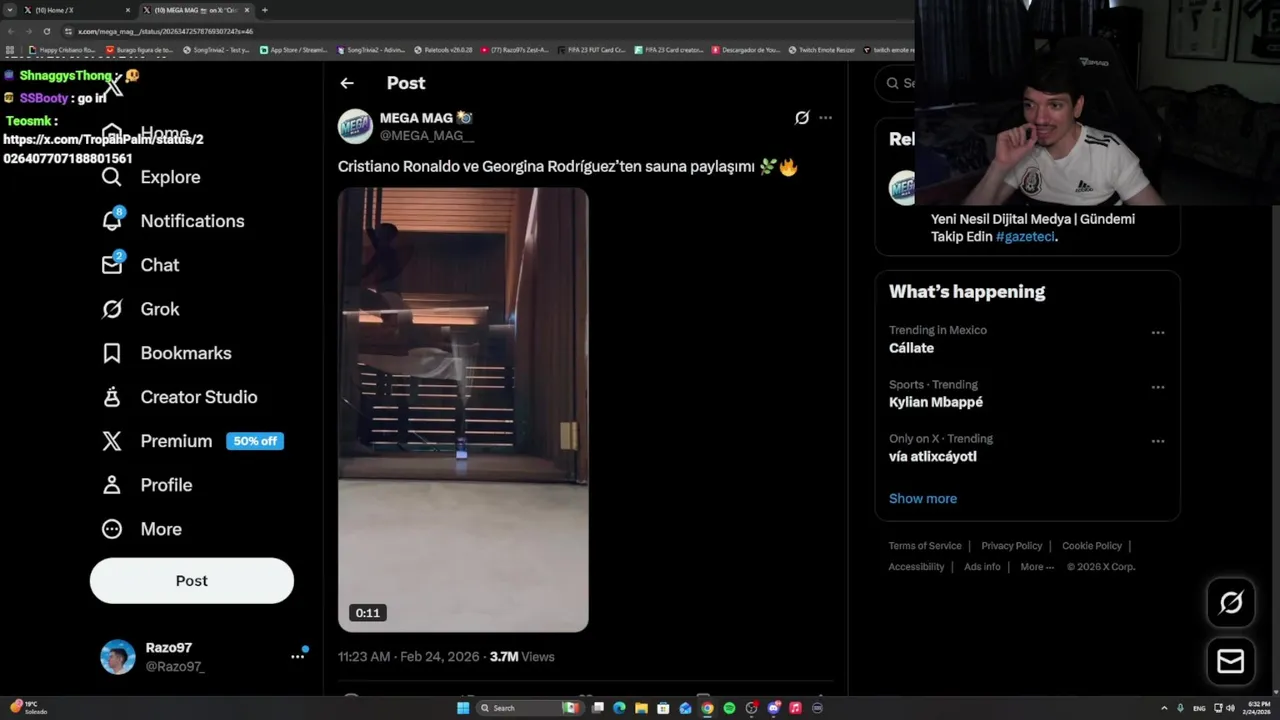Open File Explorer from the taskbar
Screen dimensions: 1280x720
click(x=641, y=708)
